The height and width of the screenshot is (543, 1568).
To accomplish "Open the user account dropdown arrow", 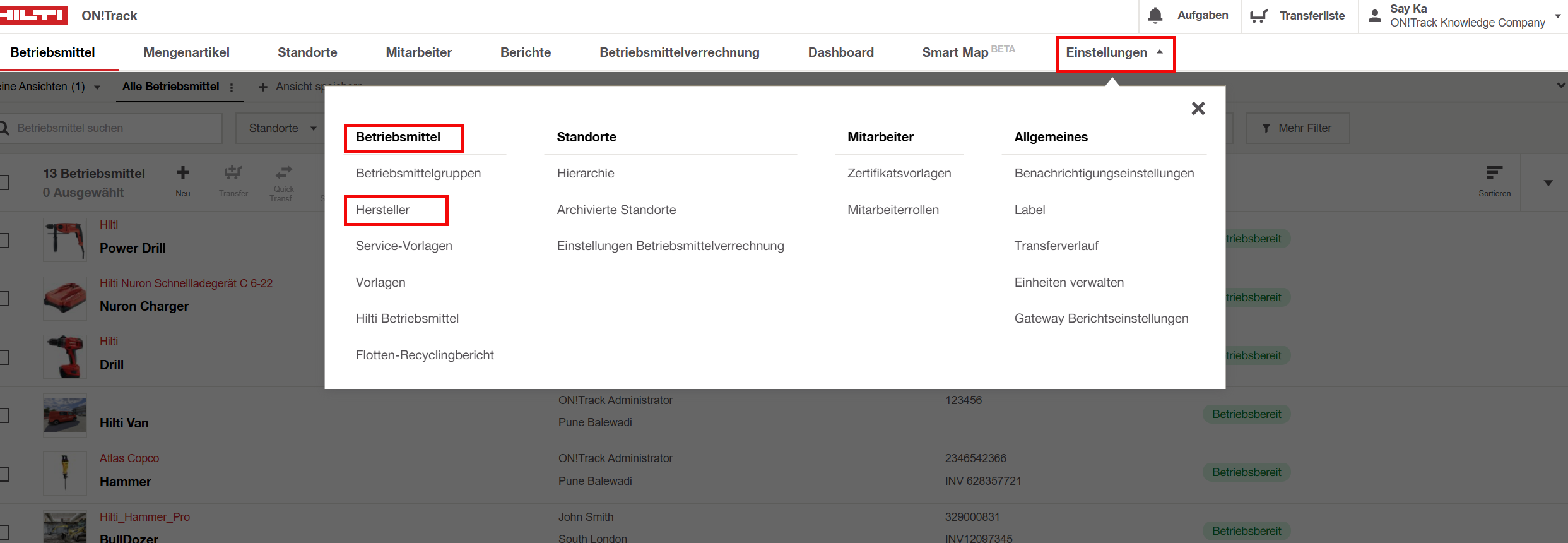I will [1557, 16].
